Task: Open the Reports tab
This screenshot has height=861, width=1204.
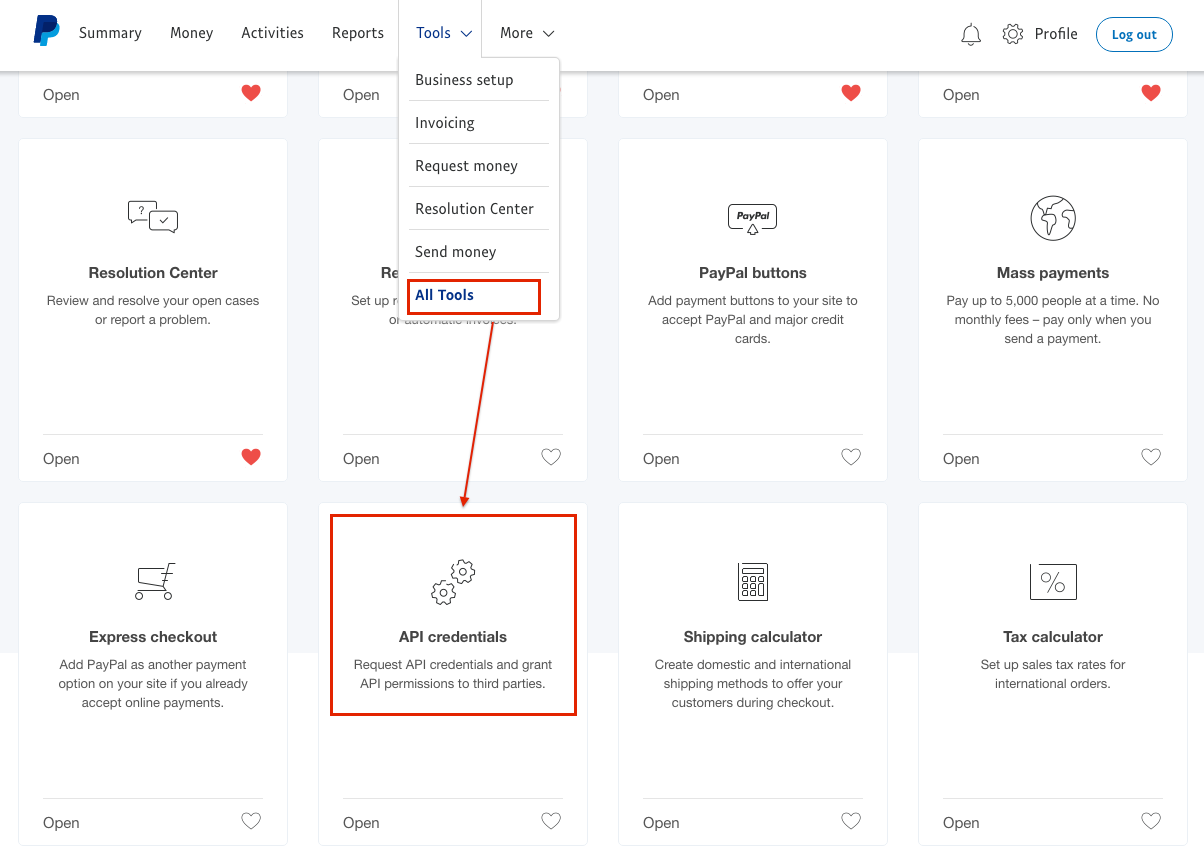Action: [358, 33]
